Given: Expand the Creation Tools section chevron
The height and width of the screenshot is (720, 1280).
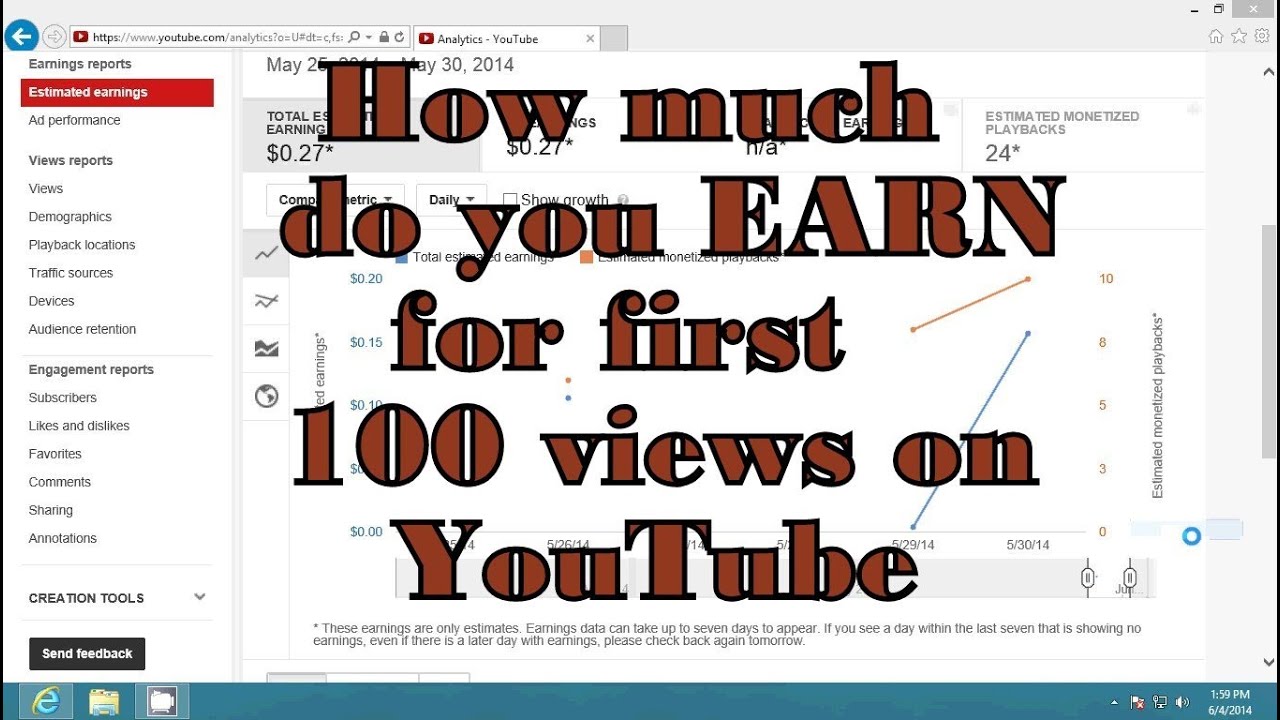Looking at the screenshot, I should click(200, 597).
